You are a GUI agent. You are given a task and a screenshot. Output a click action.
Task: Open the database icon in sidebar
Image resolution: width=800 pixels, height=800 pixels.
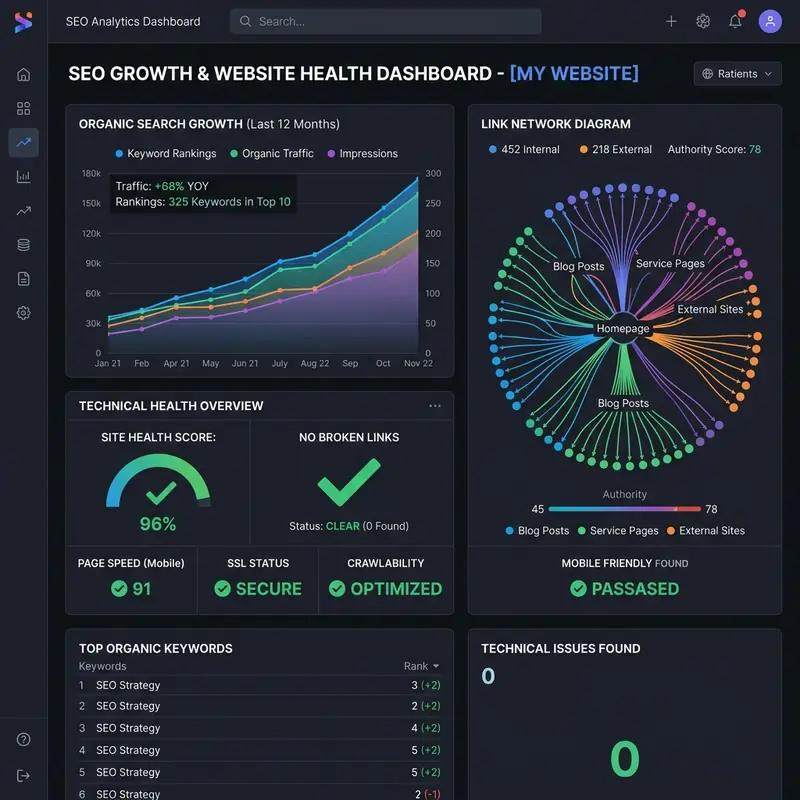point(23,245)
